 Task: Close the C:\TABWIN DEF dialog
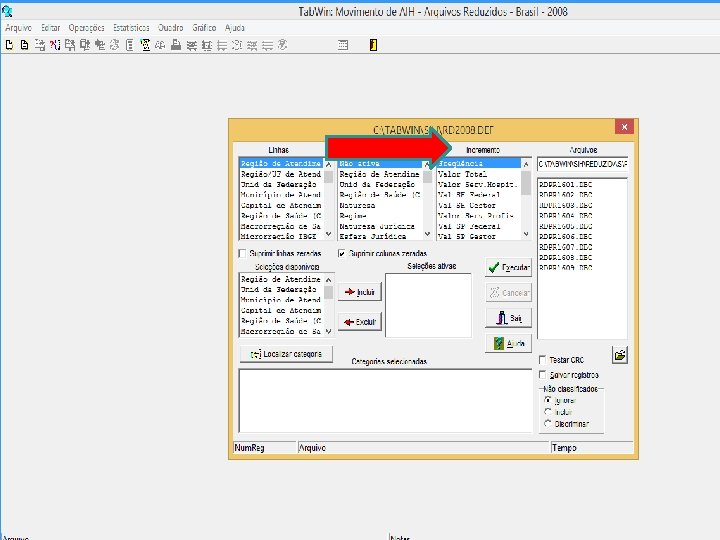[624, 127]
